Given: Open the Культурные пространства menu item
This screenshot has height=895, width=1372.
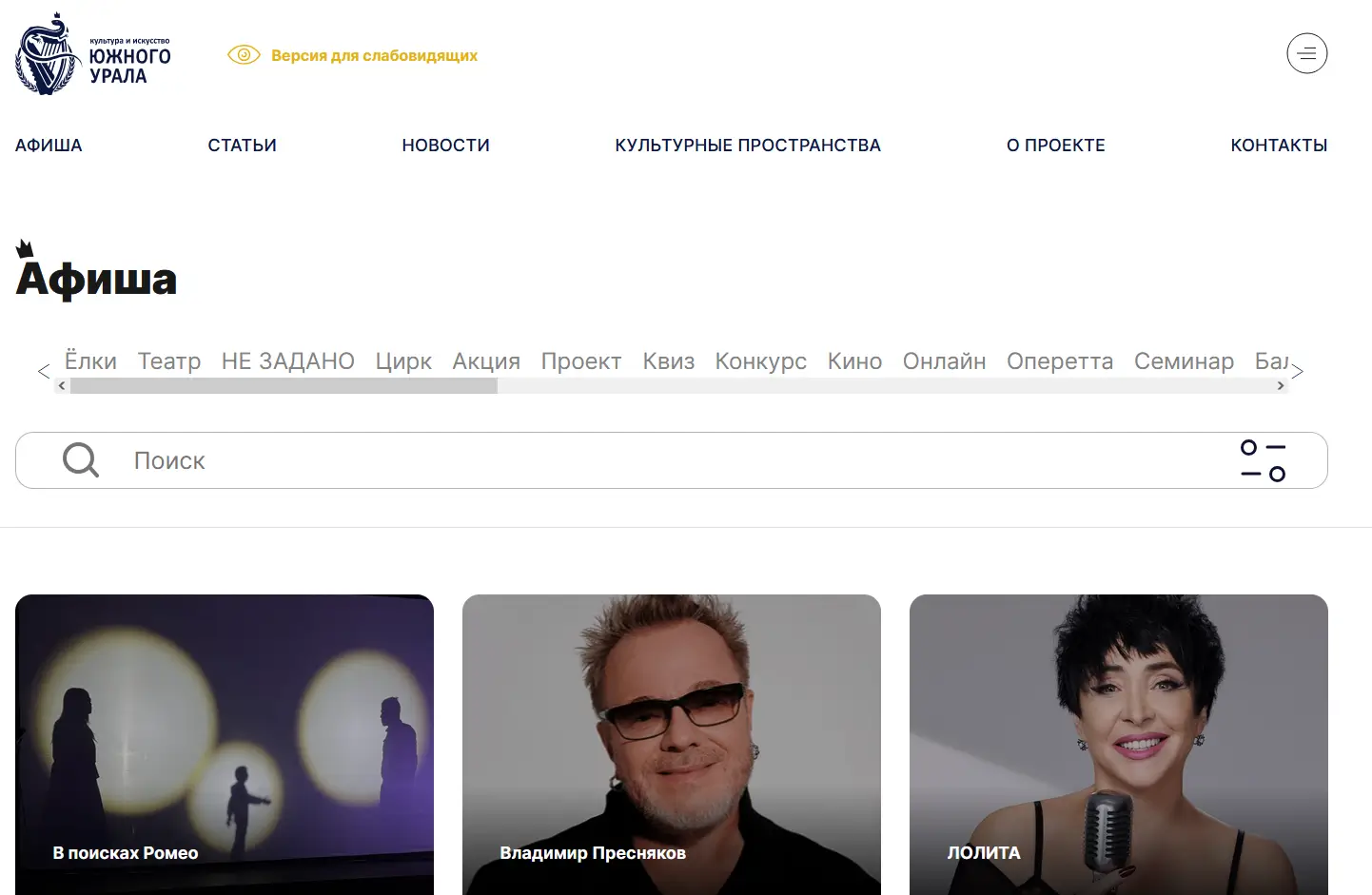Looking at the screenshot, I should click(748, 146).
